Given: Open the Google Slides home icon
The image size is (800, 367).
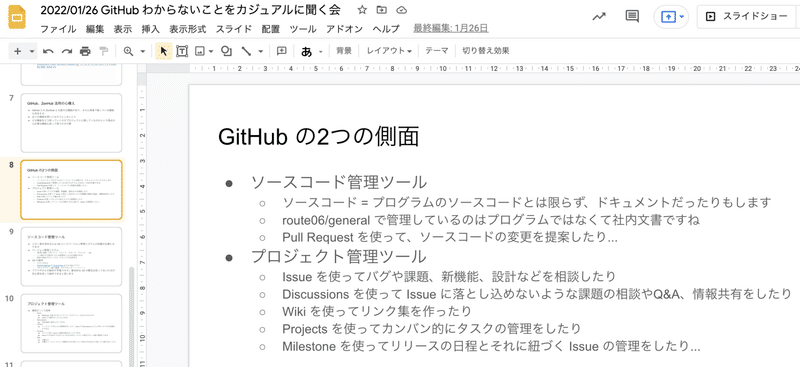Looking at the screenshot, I should click(x=17, y=18).
